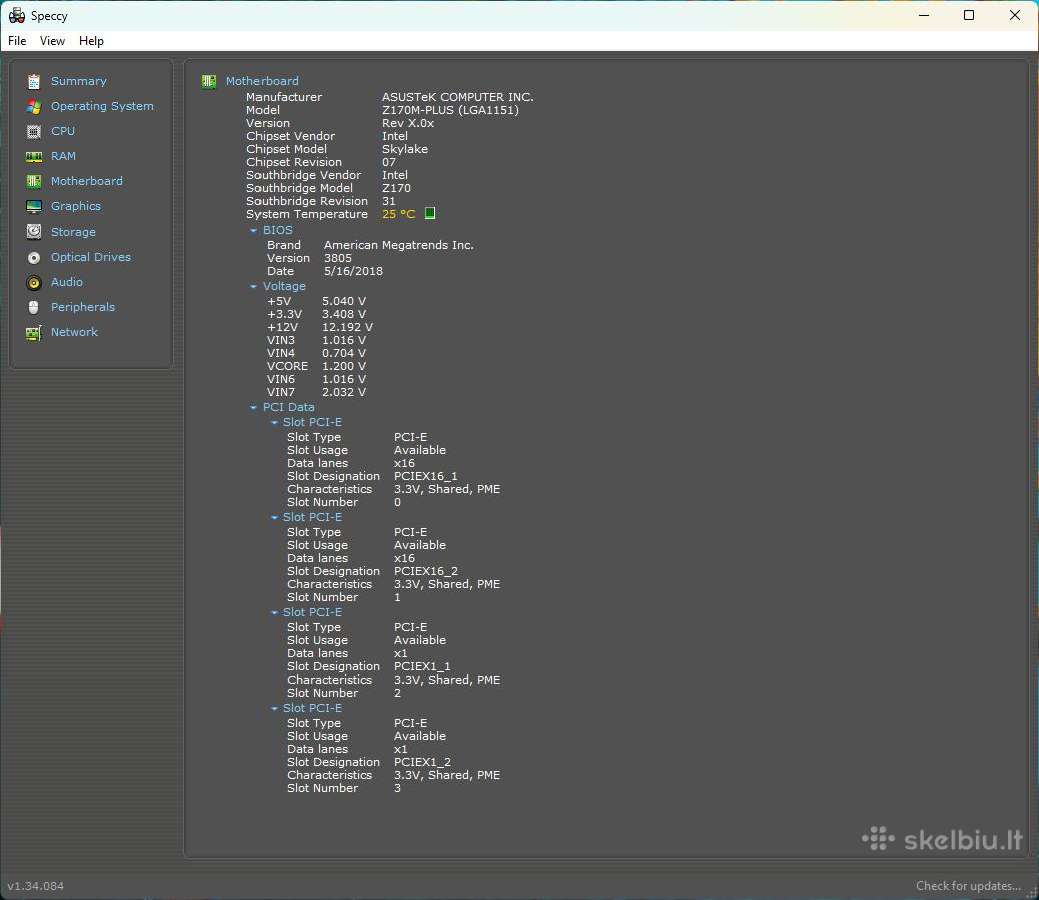Maximize the Speccy window
The width and height of the screenshot is (1039, 900).
969,15
